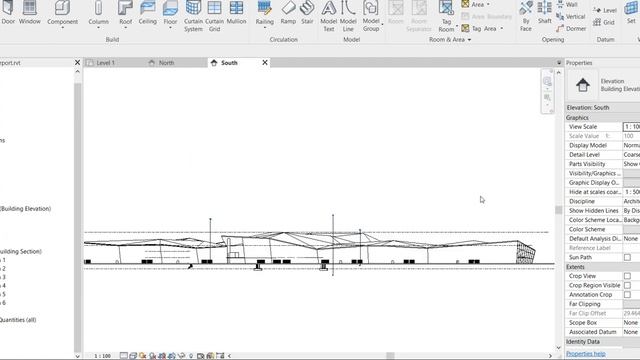The width and height of the screenshot is (640, 360).
Task: Toggle Crop Region Visible checkbox
Action: (x=627, y=285)
